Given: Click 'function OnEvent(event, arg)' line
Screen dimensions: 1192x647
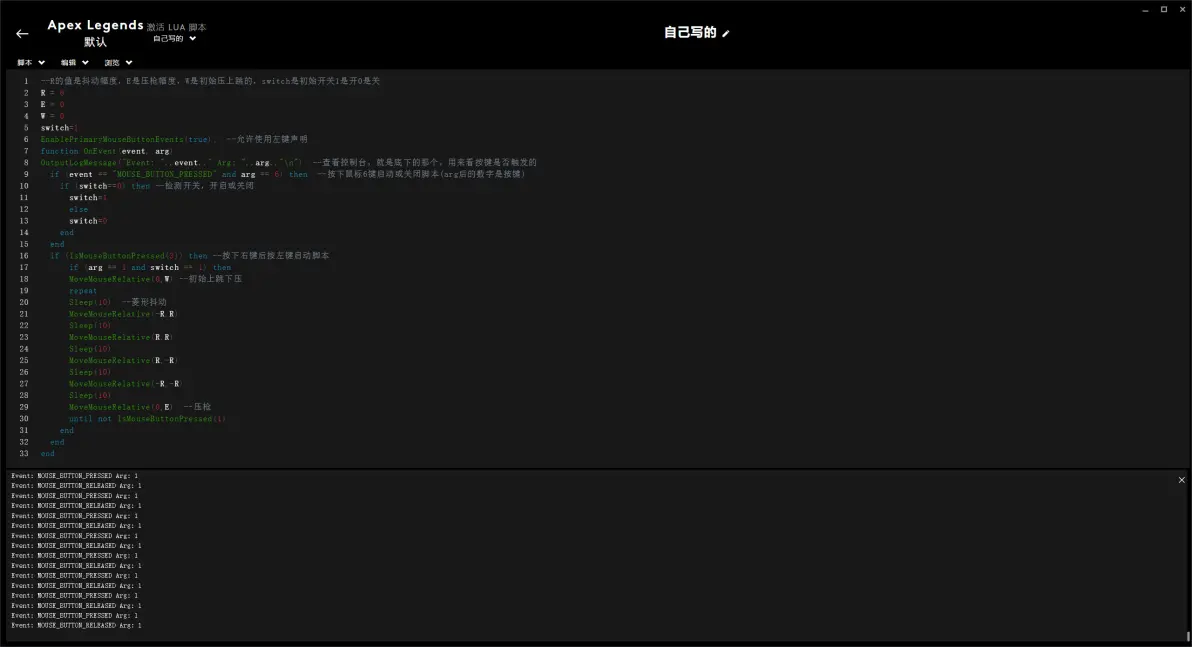Looking at the screenshot, I should pos(106,151).
